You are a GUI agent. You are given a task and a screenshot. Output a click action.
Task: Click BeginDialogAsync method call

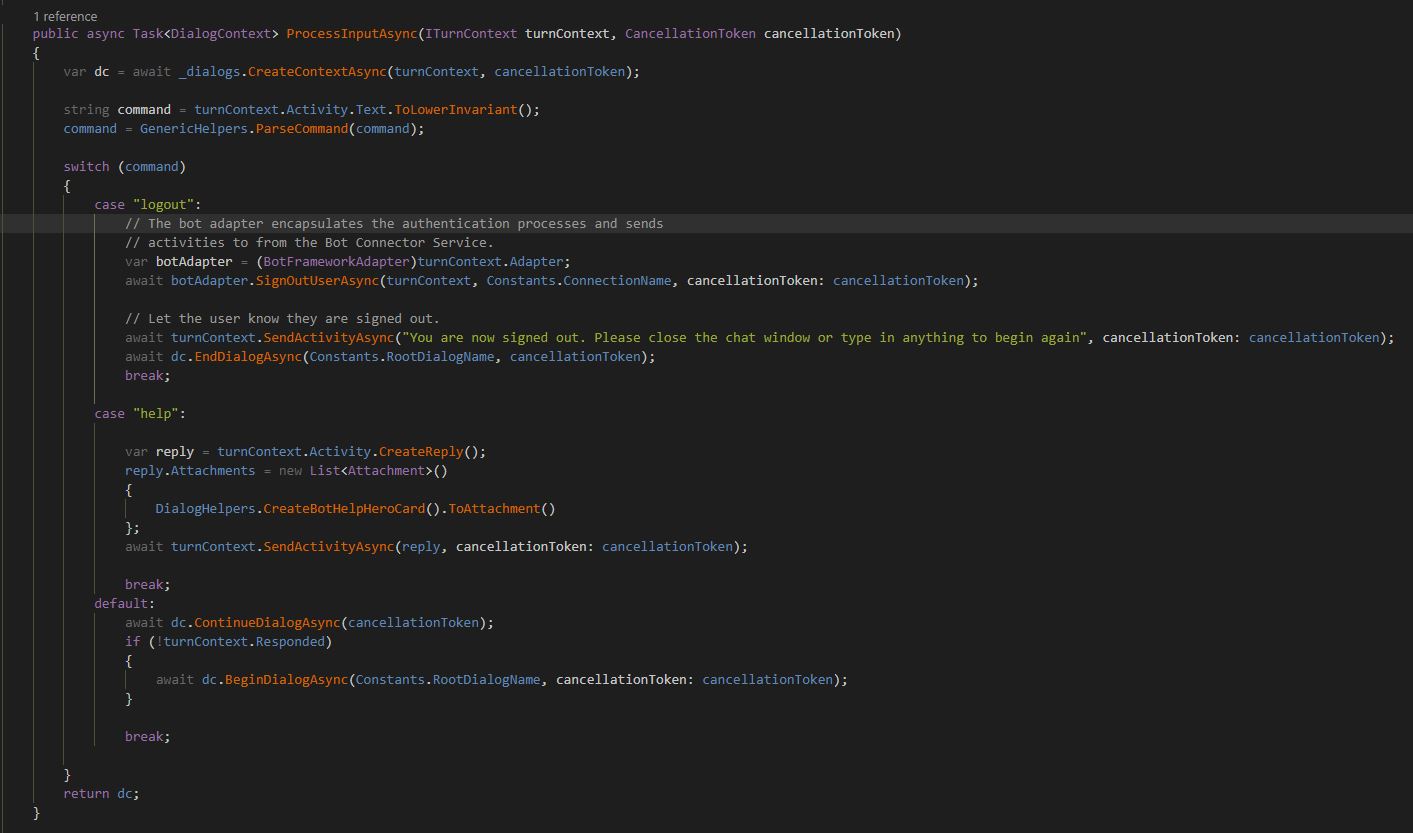click(286, 679)
